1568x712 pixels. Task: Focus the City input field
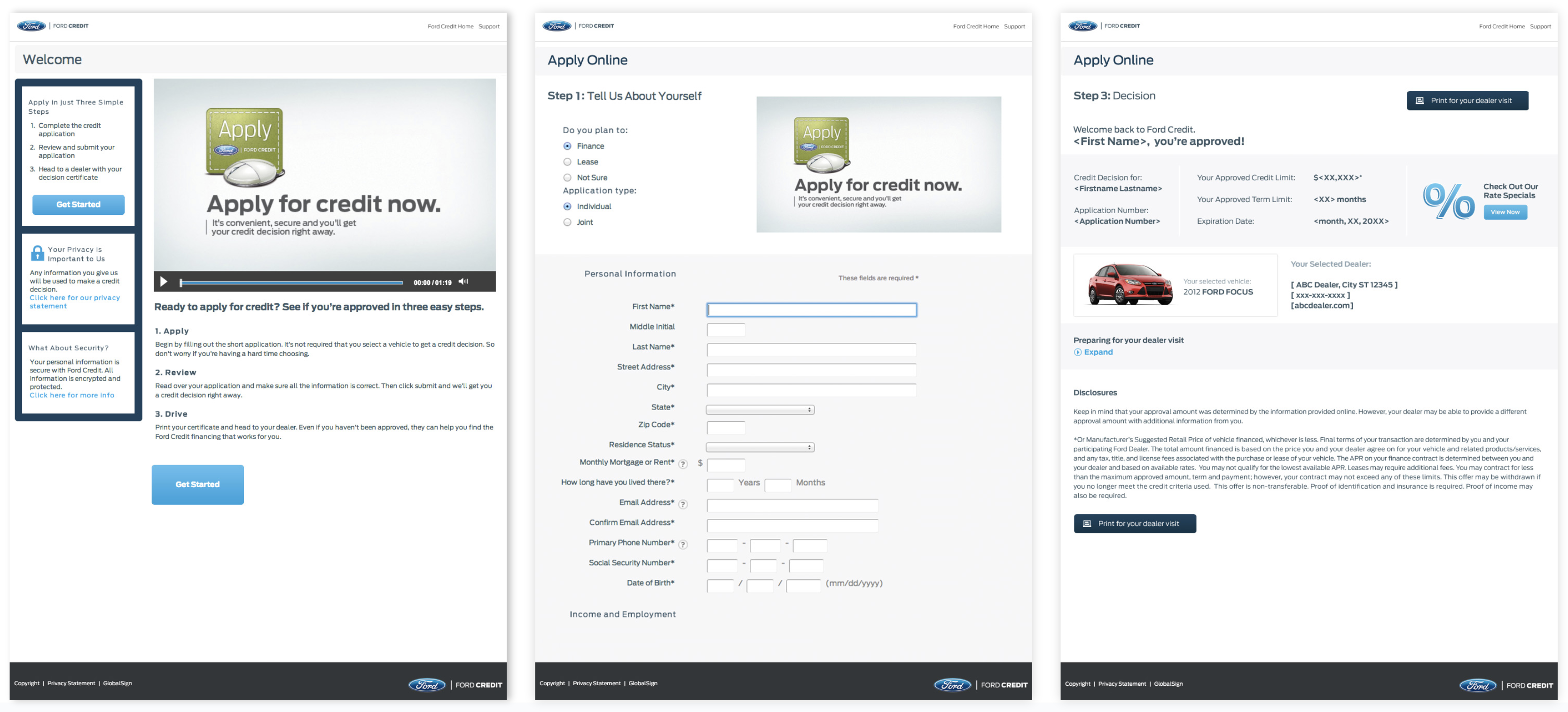point(811,390)
